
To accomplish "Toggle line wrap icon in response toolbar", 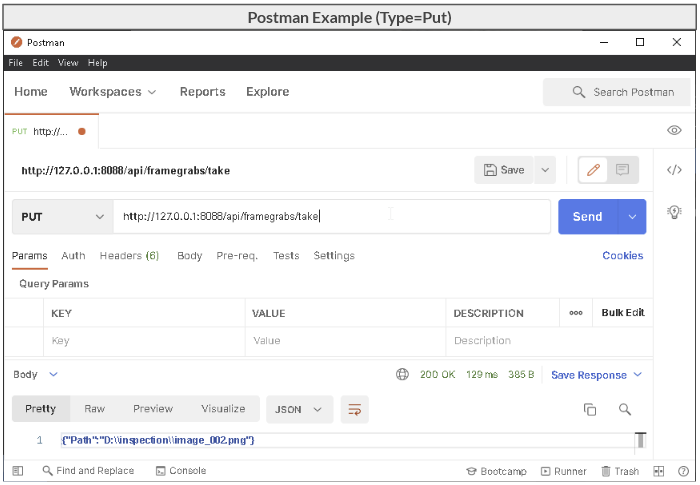I will (354, 409).
